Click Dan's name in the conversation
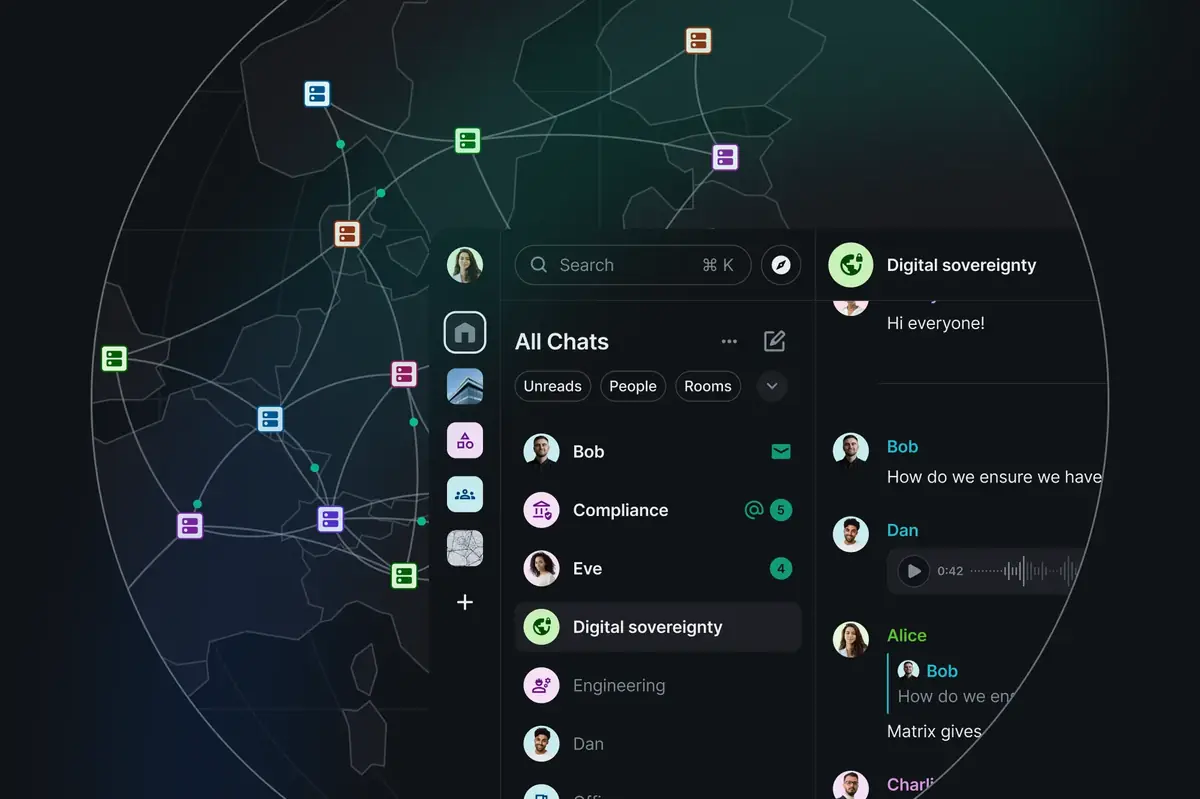Image resolution: width=1200 pixels, height=799 pixels. pyautogui.click(x=902, y=531)
